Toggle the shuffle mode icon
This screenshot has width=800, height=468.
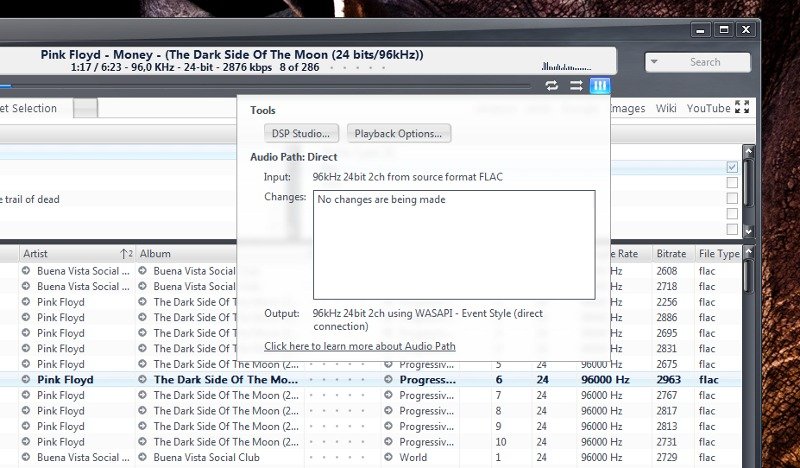coord(576,86)
